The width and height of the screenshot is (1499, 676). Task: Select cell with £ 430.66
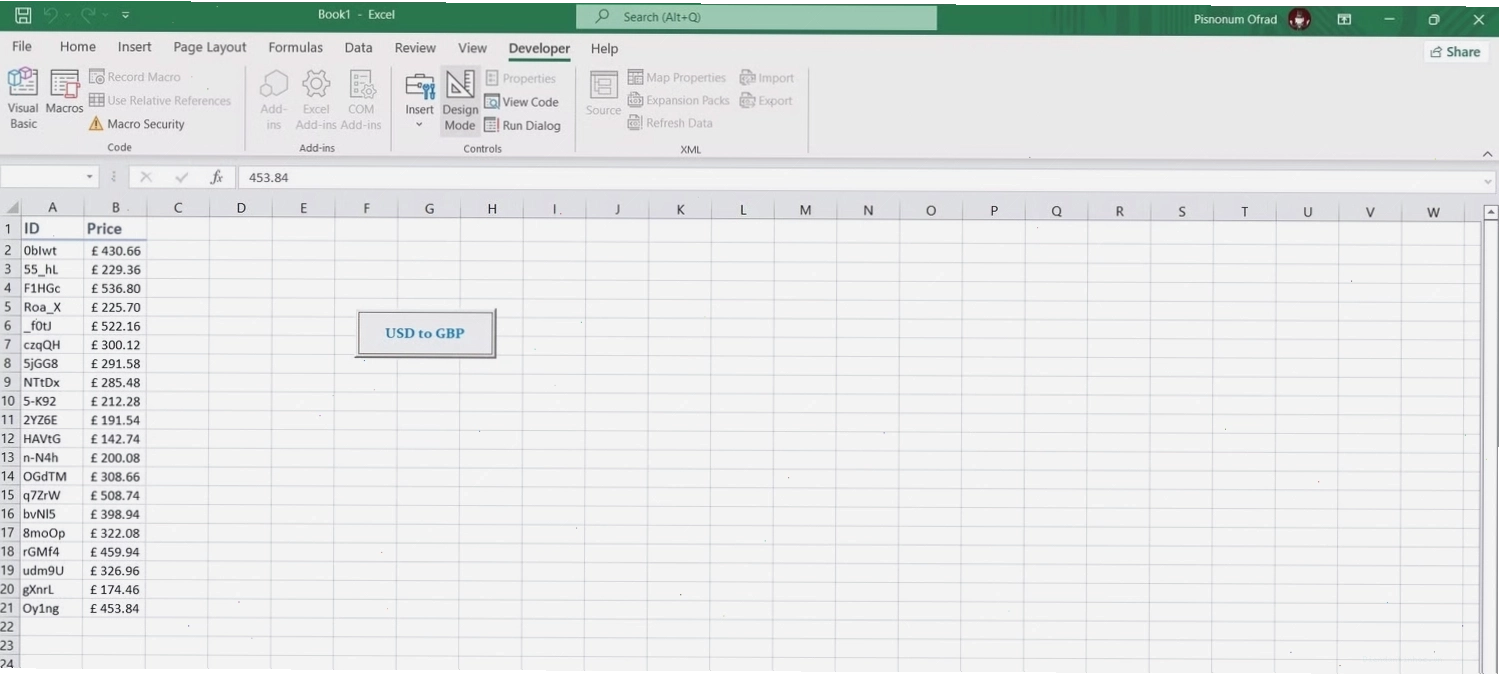point(115,251)
